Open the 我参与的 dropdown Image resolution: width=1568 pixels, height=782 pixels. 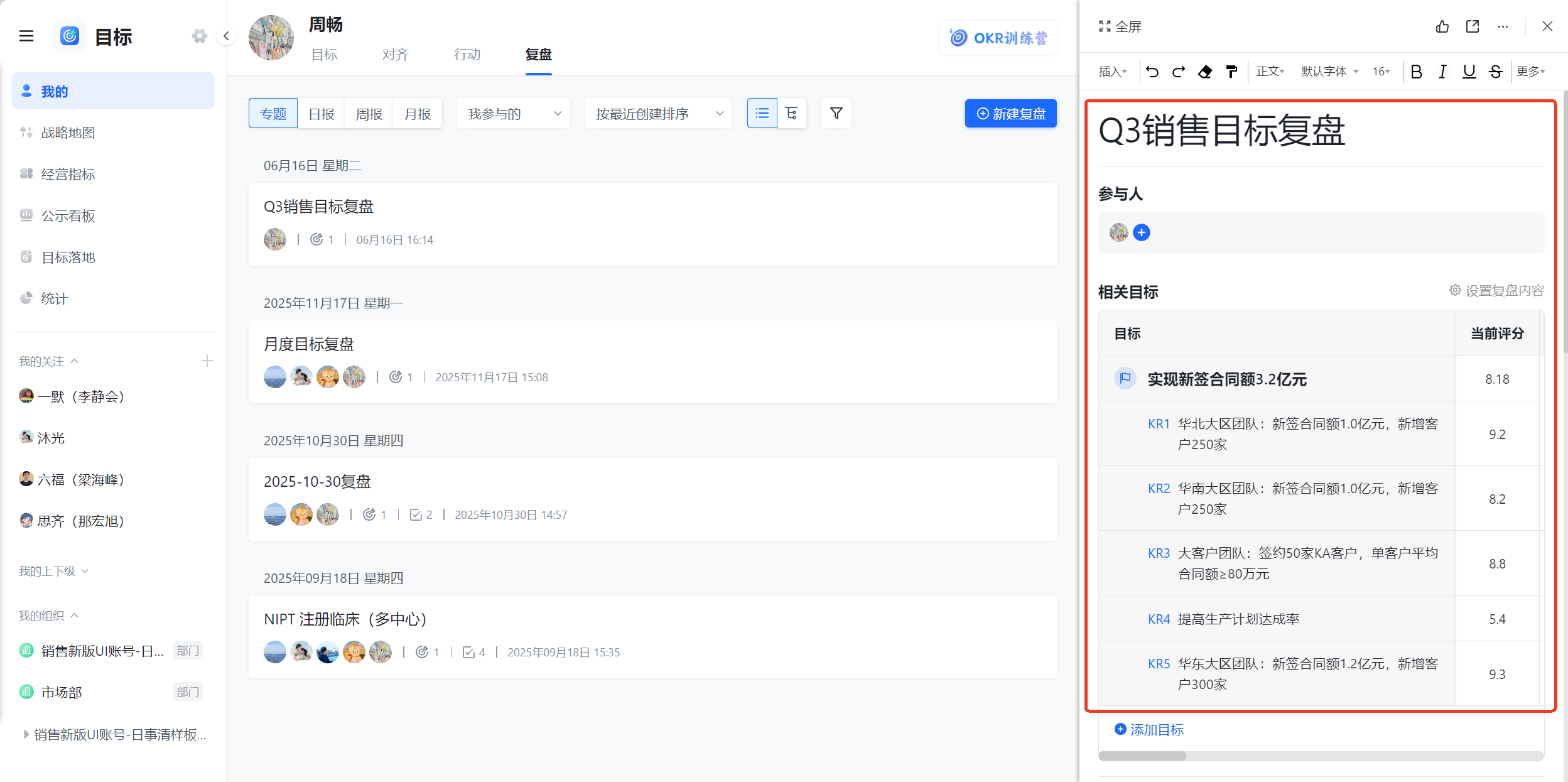(514, 113)
